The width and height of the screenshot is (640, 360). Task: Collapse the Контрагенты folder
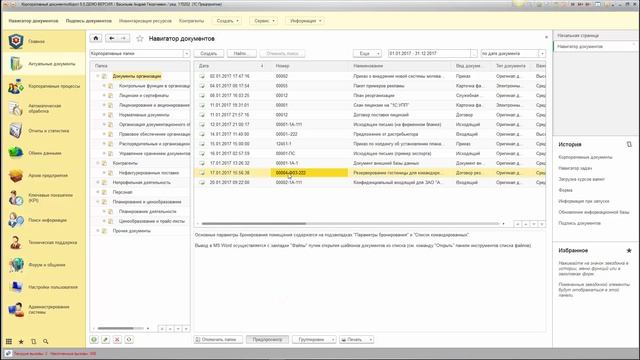(x=98, y=163)
